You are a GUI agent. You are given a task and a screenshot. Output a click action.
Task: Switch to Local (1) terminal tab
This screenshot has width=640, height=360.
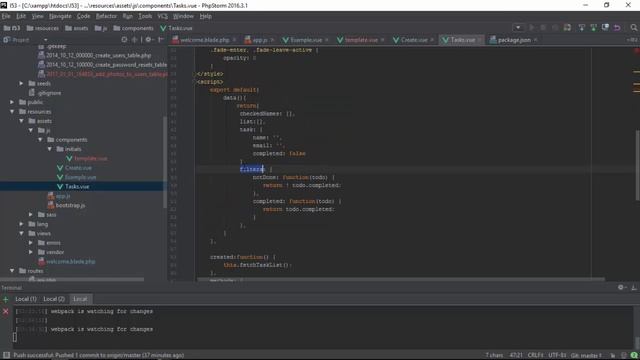[x=26, y=299]
